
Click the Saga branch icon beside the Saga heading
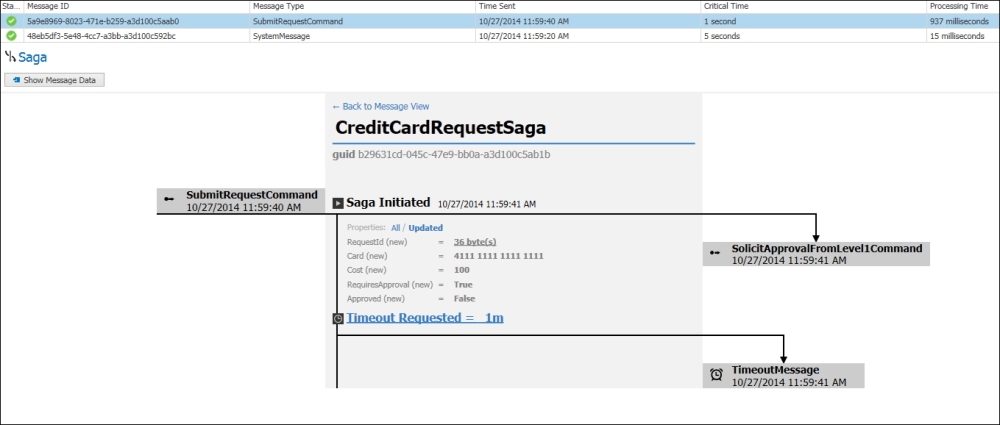click(10, 57)
